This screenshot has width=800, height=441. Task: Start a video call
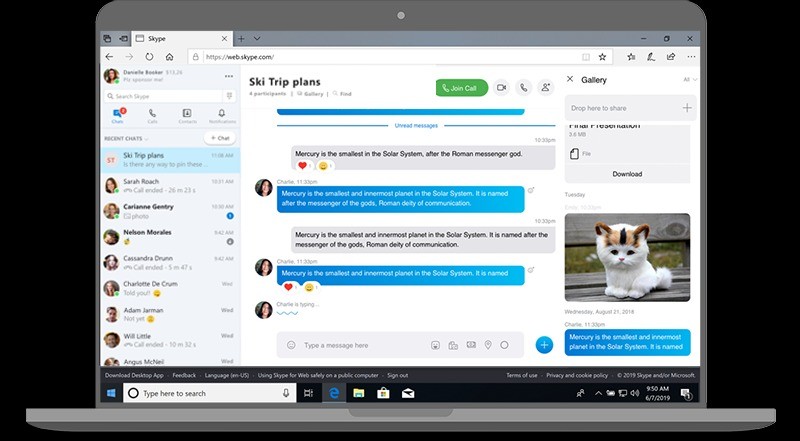tap(502, 88)
